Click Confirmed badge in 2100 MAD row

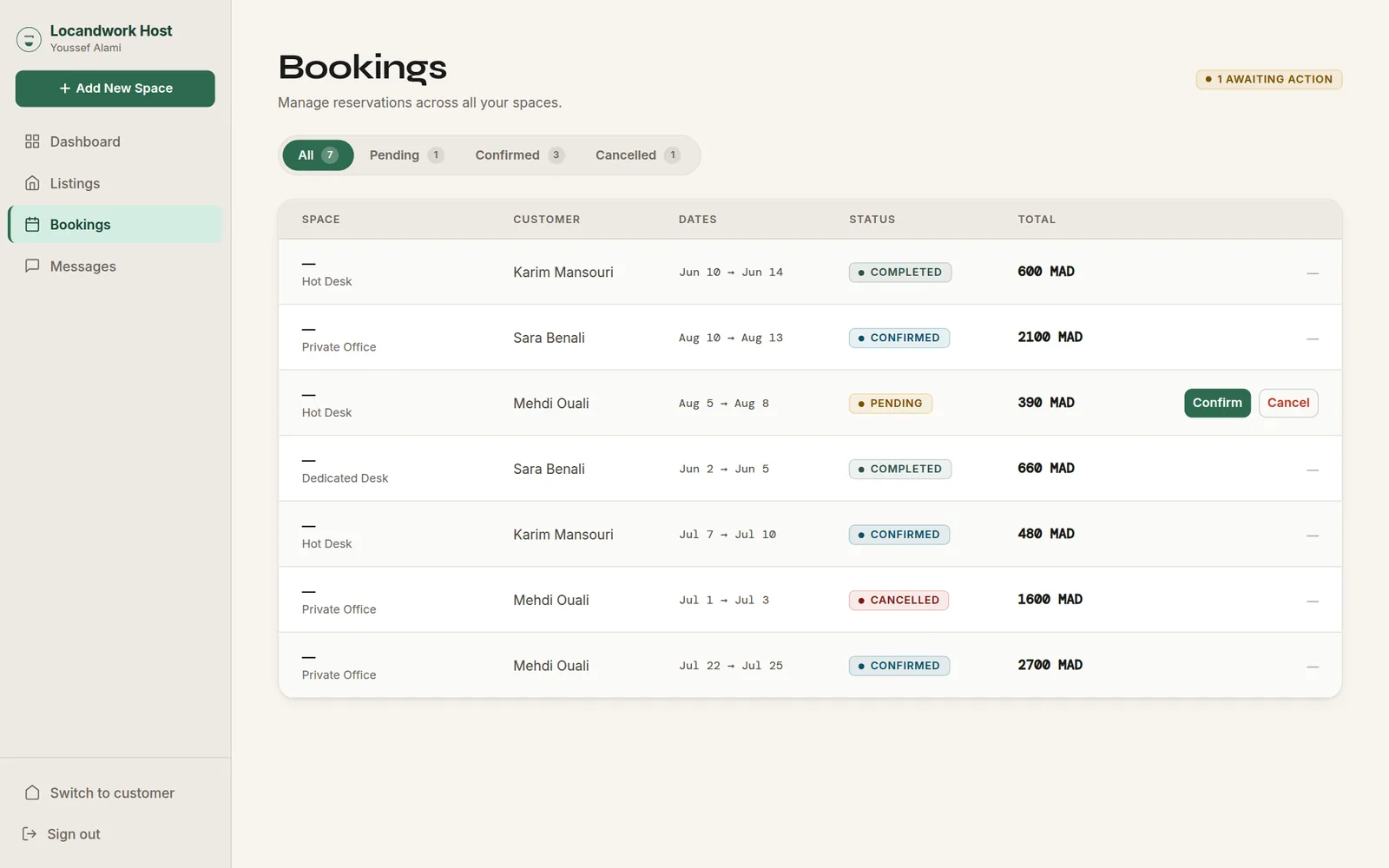(899, 338)
